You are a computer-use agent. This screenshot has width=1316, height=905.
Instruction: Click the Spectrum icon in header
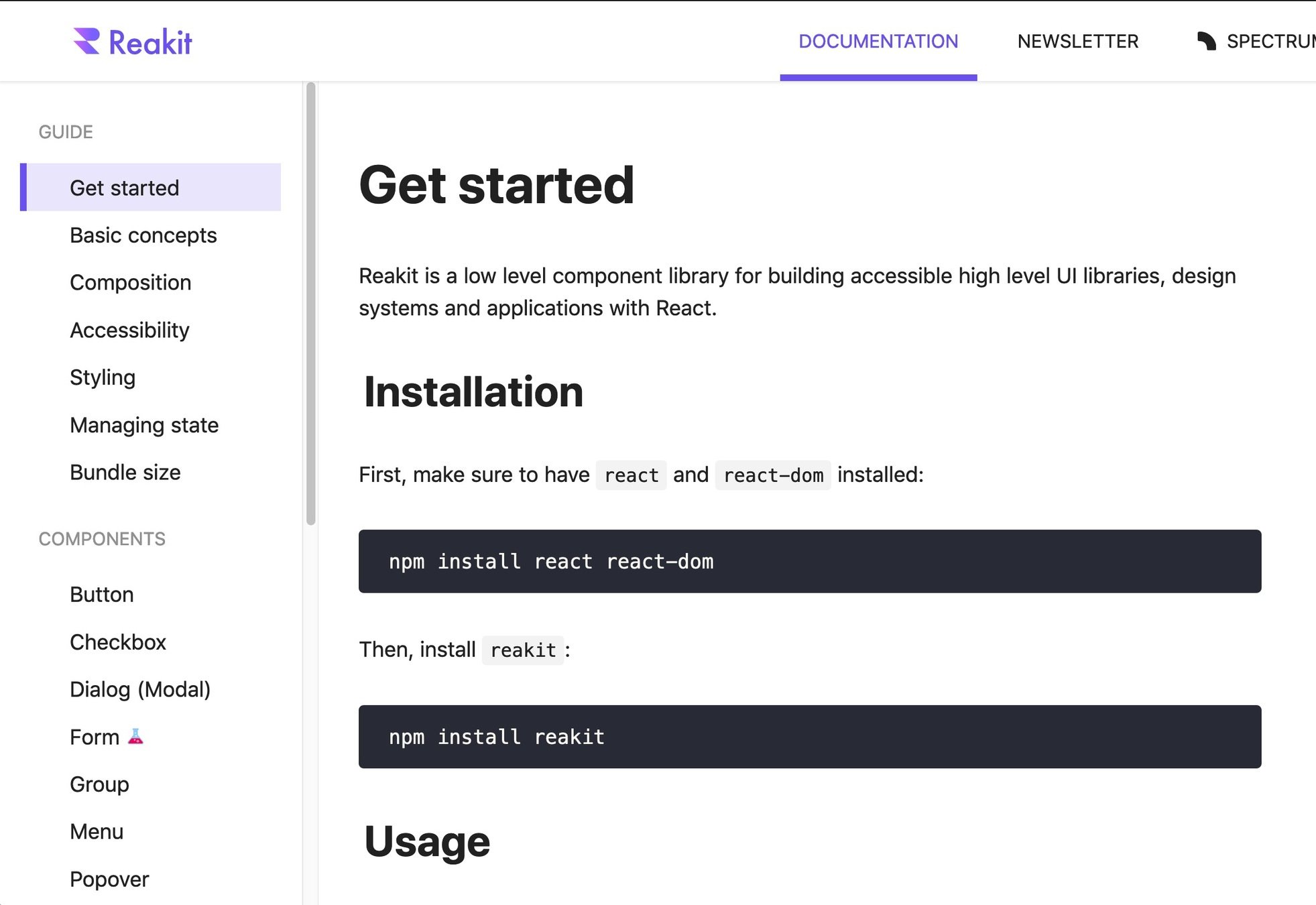(x=1207, y=42)
